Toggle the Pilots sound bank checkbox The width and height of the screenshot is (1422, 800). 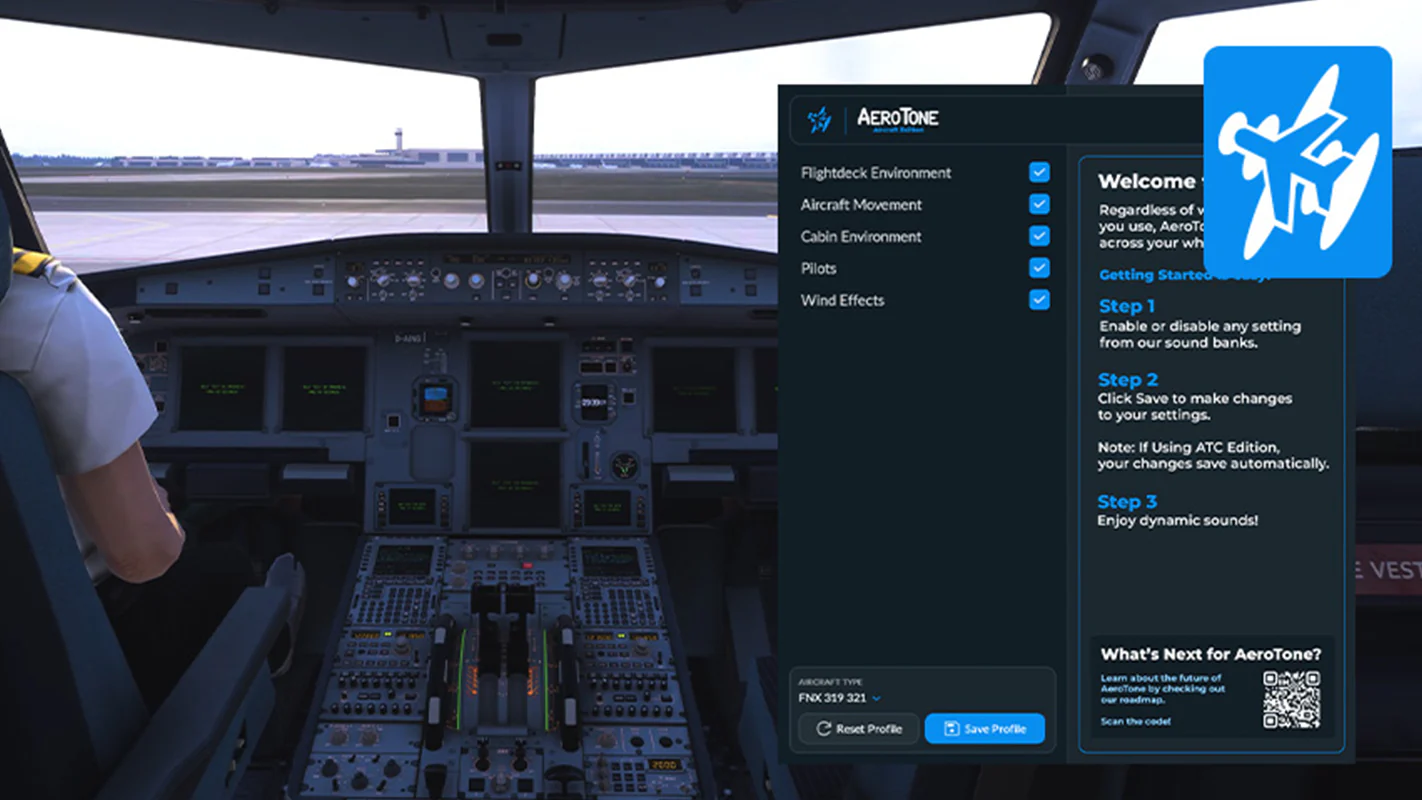click(1040, 268)
